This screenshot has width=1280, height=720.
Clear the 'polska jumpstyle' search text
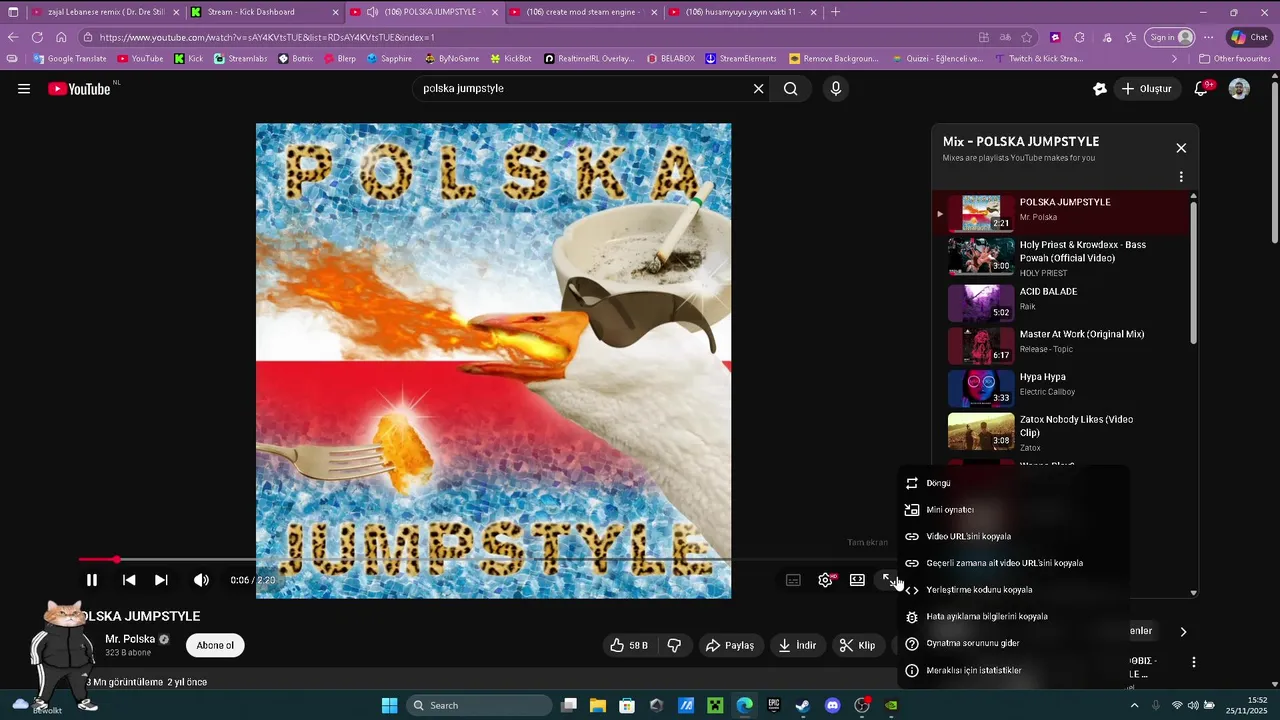point(758,89)
